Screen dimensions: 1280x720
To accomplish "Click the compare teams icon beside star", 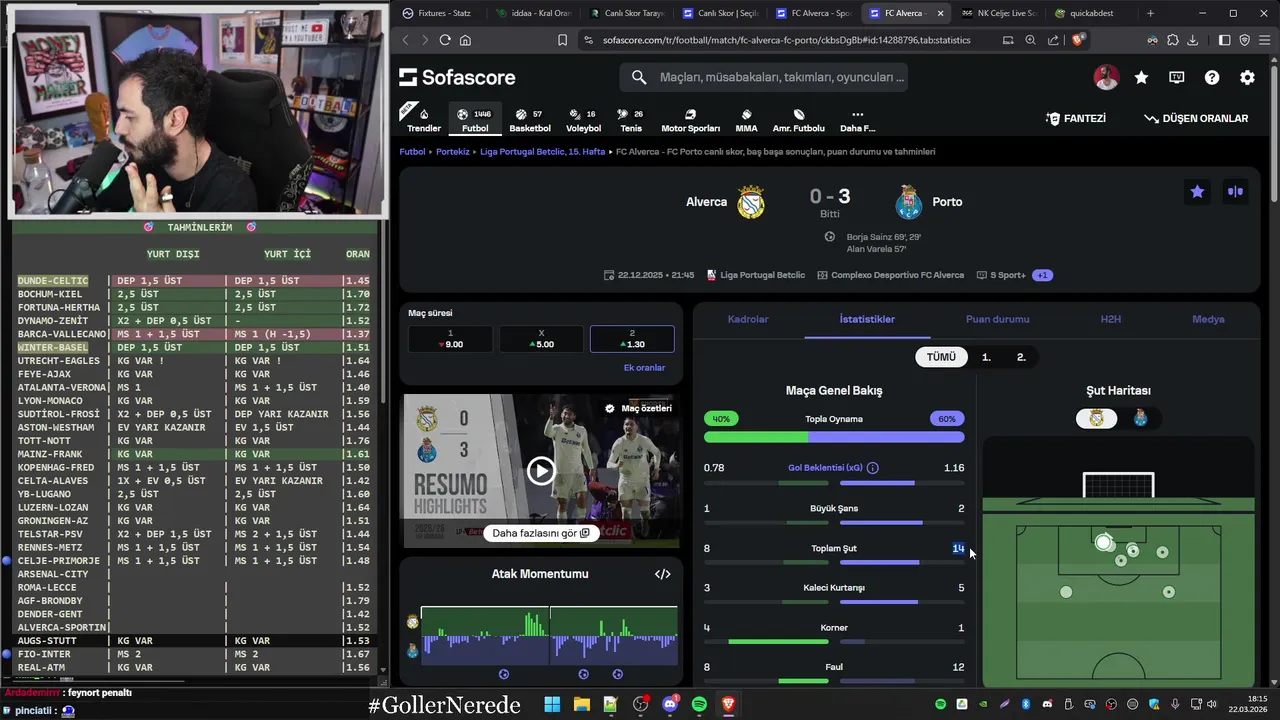I will click(1236, 192).
